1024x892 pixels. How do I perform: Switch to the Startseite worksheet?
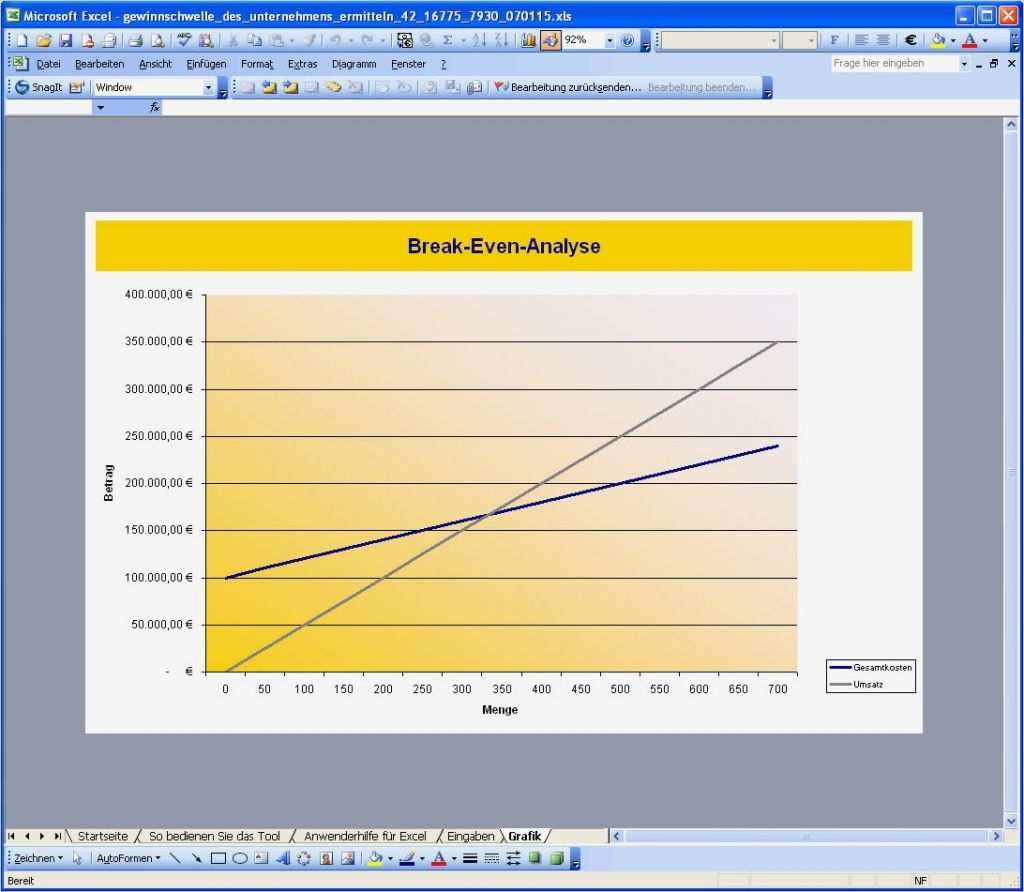103,836
